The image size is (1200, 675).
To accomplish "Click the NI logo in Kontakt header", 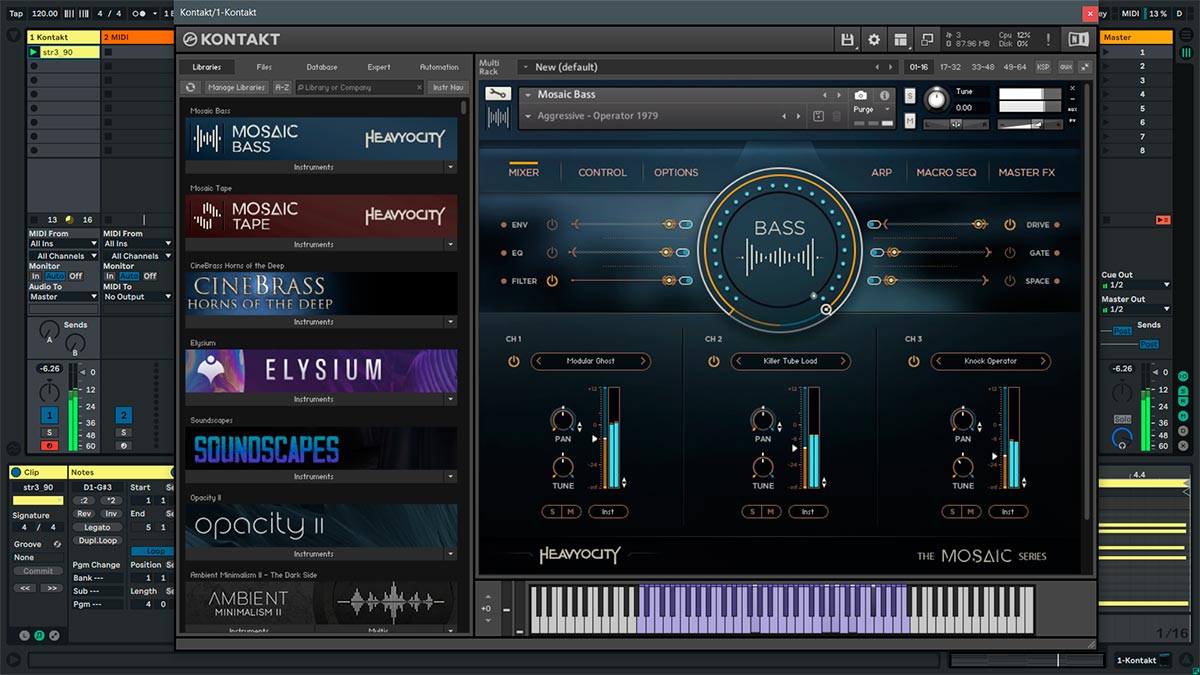I will [x=1078, y=39].
